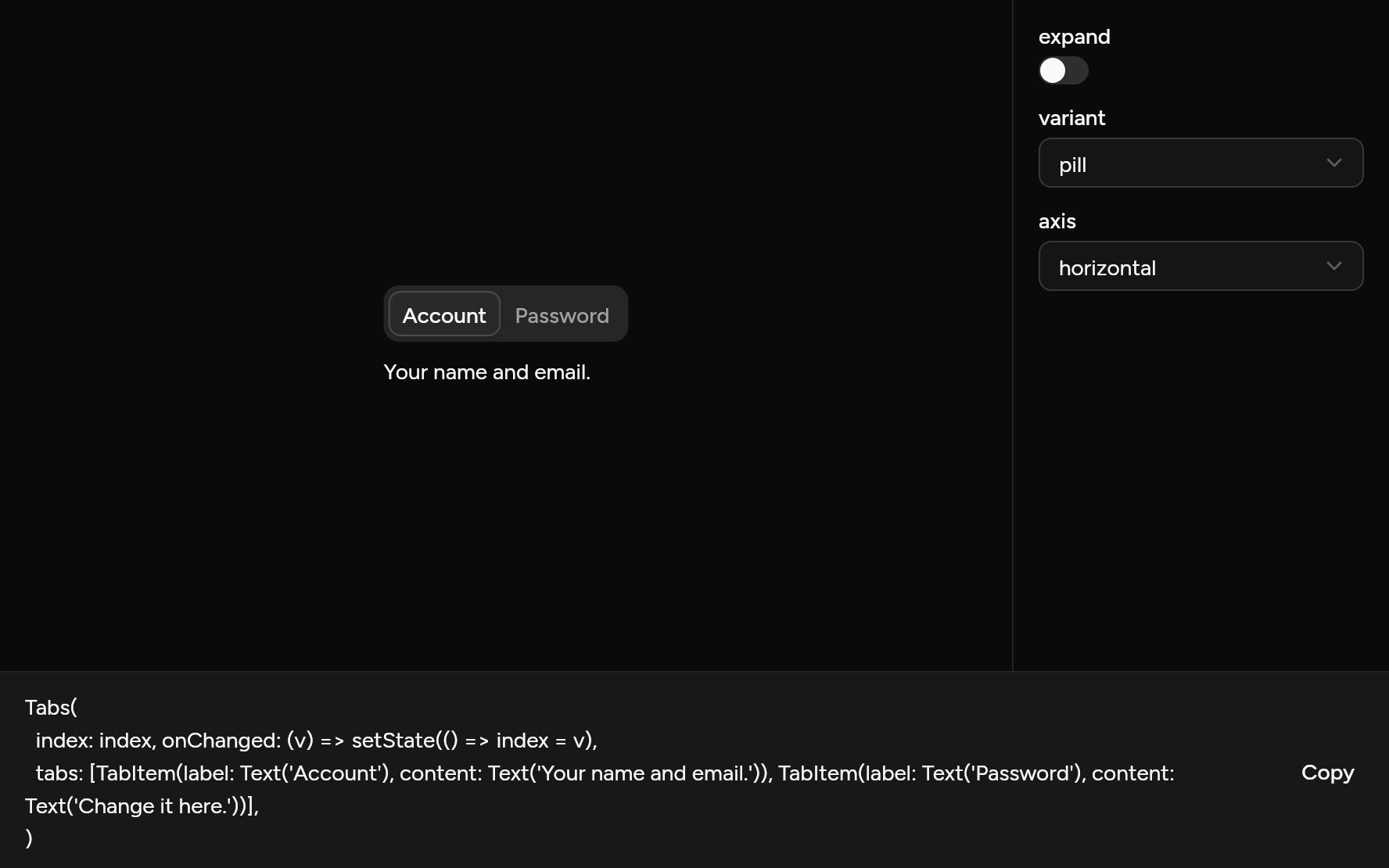
Task: Click the 'expand' property label
Action: coord(1074,37)
